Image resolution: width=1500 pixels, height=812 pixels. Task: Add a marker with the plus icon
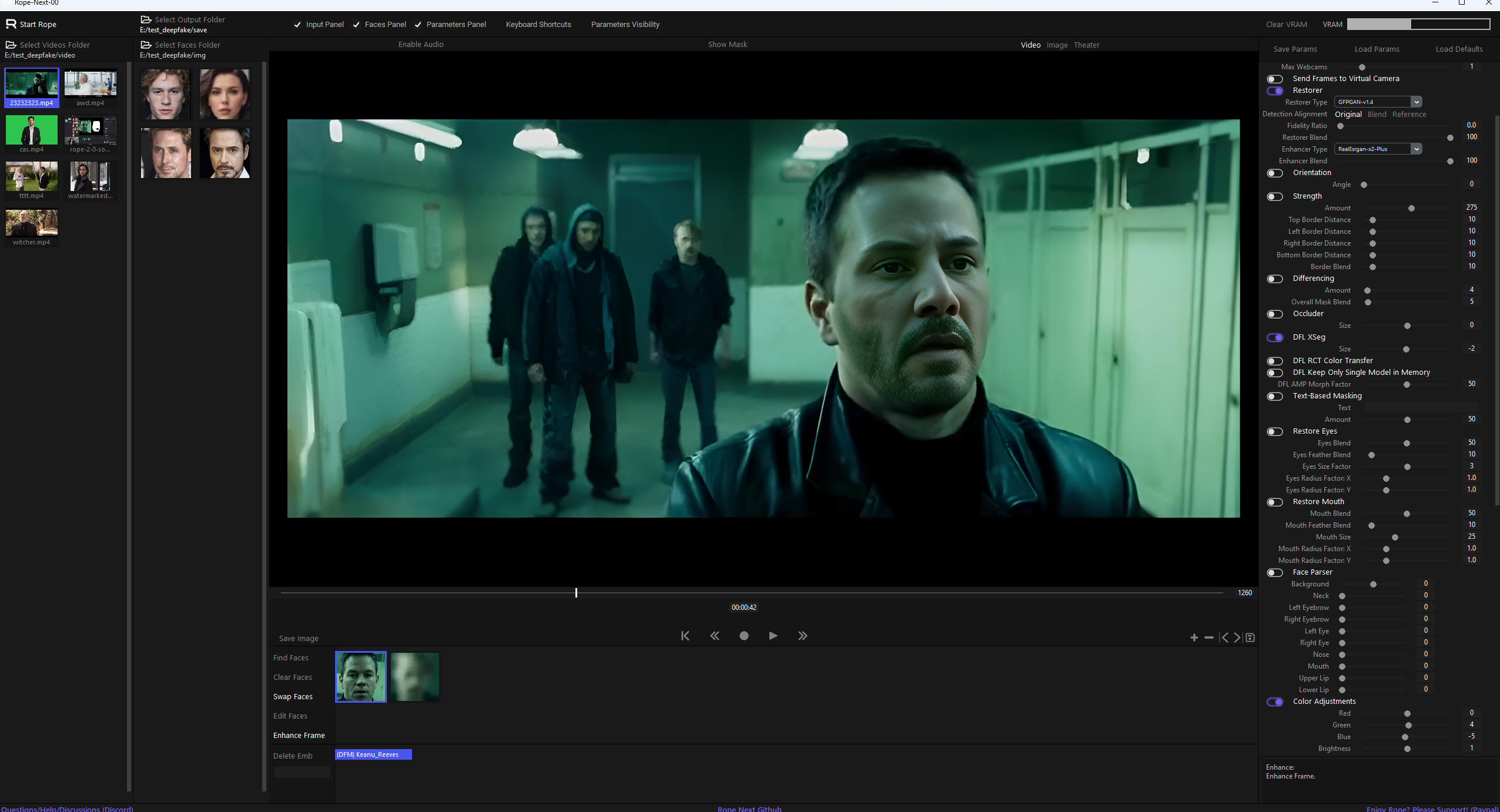pyautogui.click(x=1194, y=637)
